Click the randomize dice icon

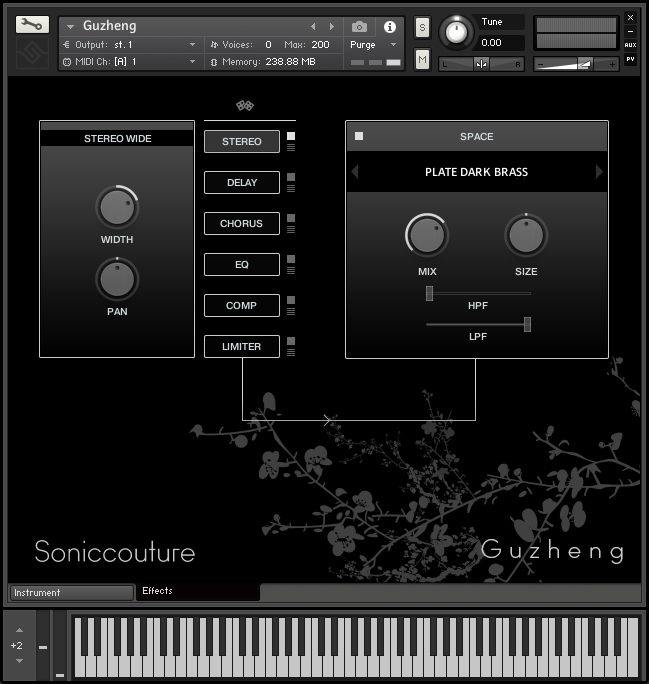tap(245, 105)
